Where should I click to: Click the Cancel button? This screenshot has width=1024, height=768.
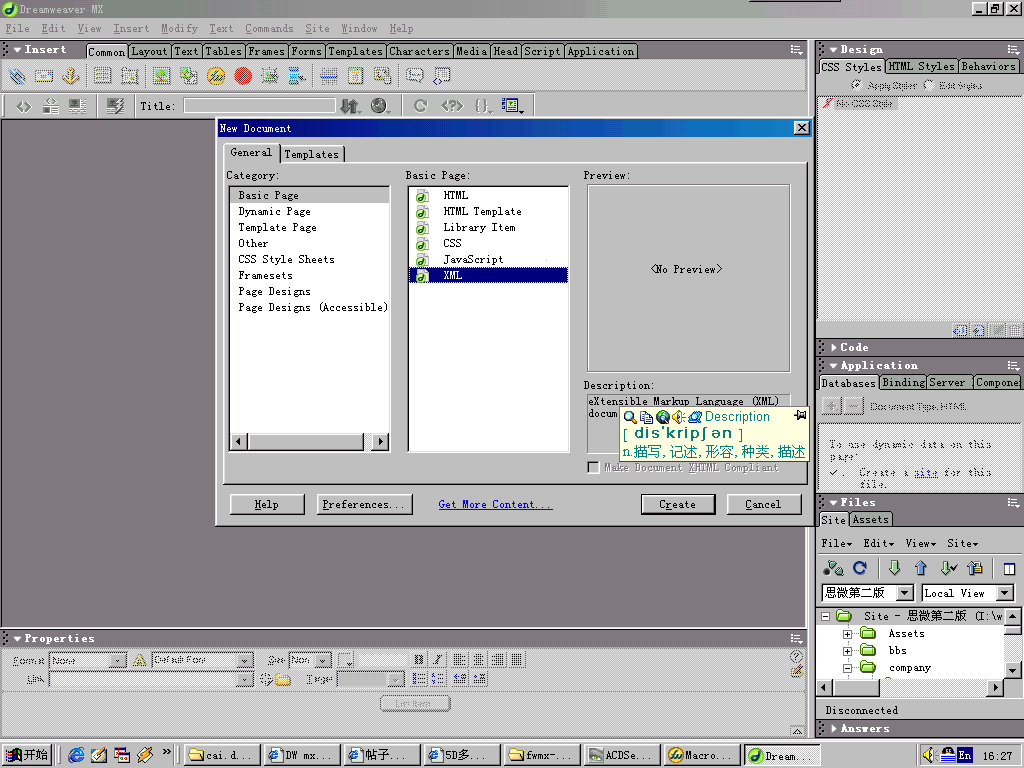(x=763, y=504)
